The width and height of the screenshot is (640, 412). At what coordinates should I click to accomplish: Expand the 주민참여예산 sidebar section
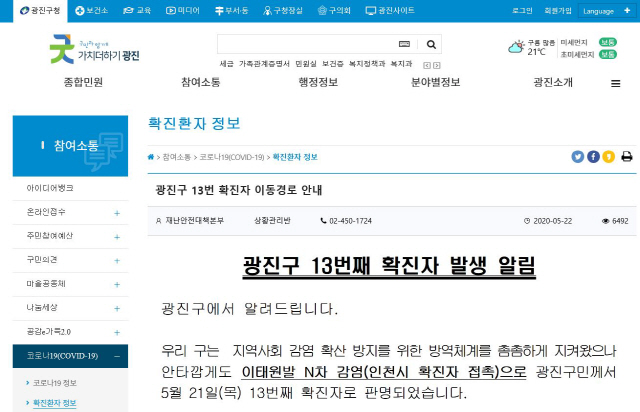tap(117, 236)
